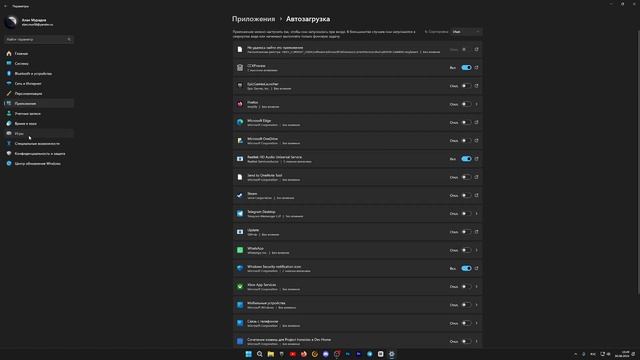This screenshot has width=640, height=360.
Task: Click the Найти параметр search field
Action: pyautogui.click(x=39, y=40)
